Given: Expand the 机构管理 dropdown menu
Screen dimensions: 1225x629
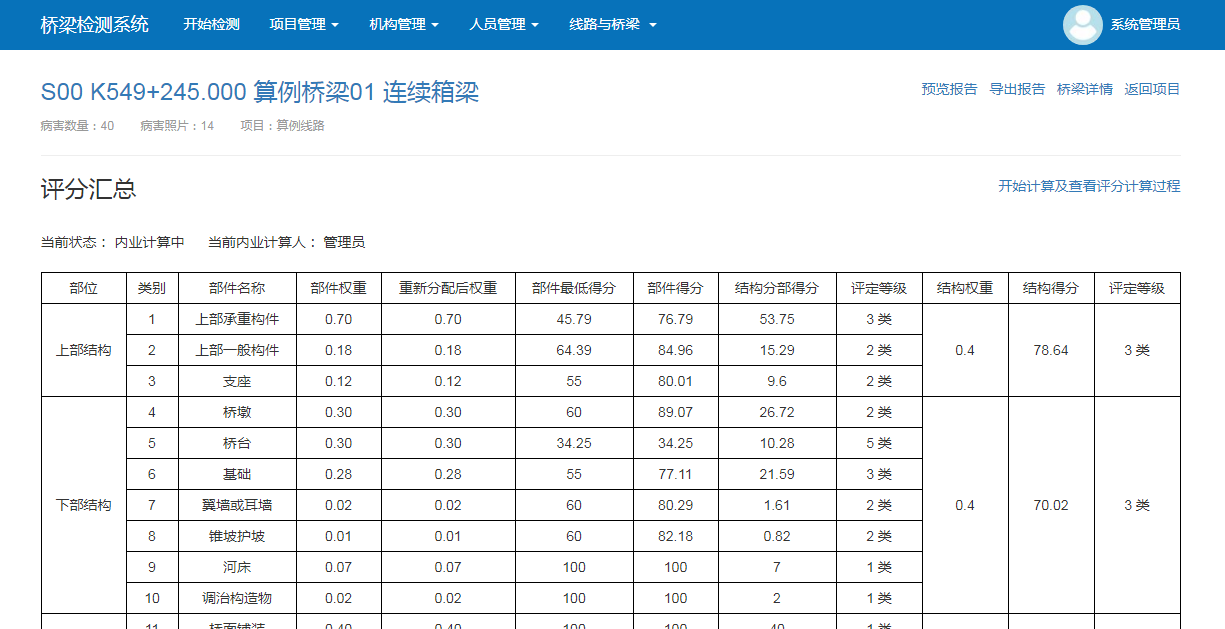Looking at the screenshot, I should (x=404, y=24).
